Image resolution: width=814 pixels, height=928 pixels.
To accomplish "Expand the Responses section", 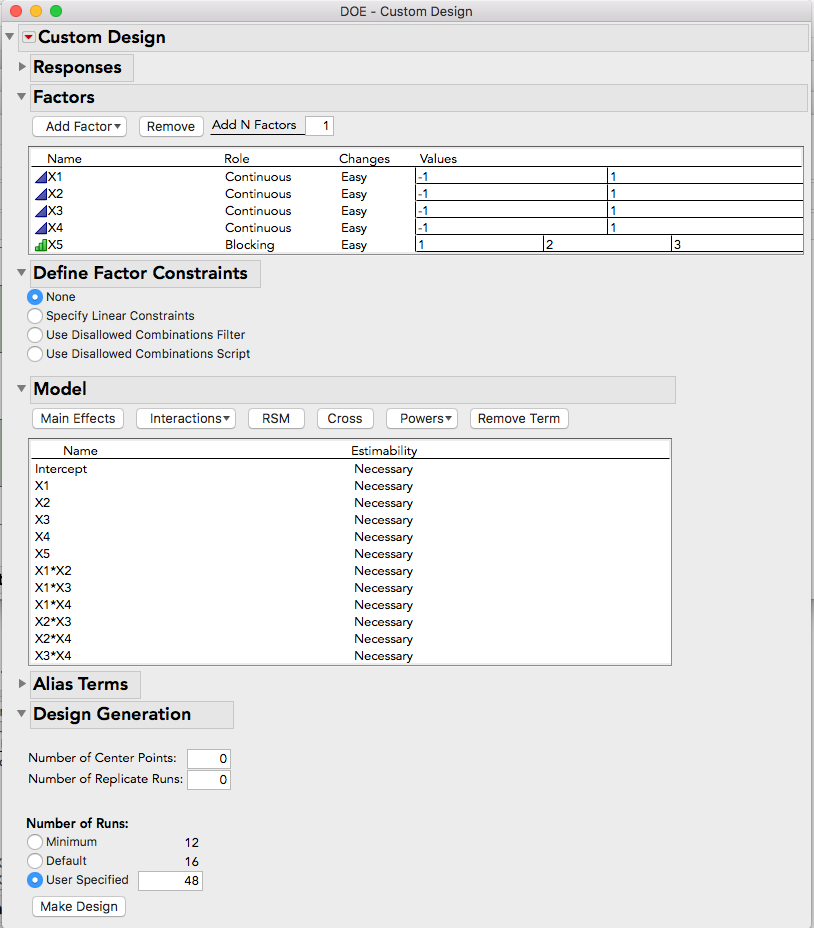I will click(x=22, y=66).
